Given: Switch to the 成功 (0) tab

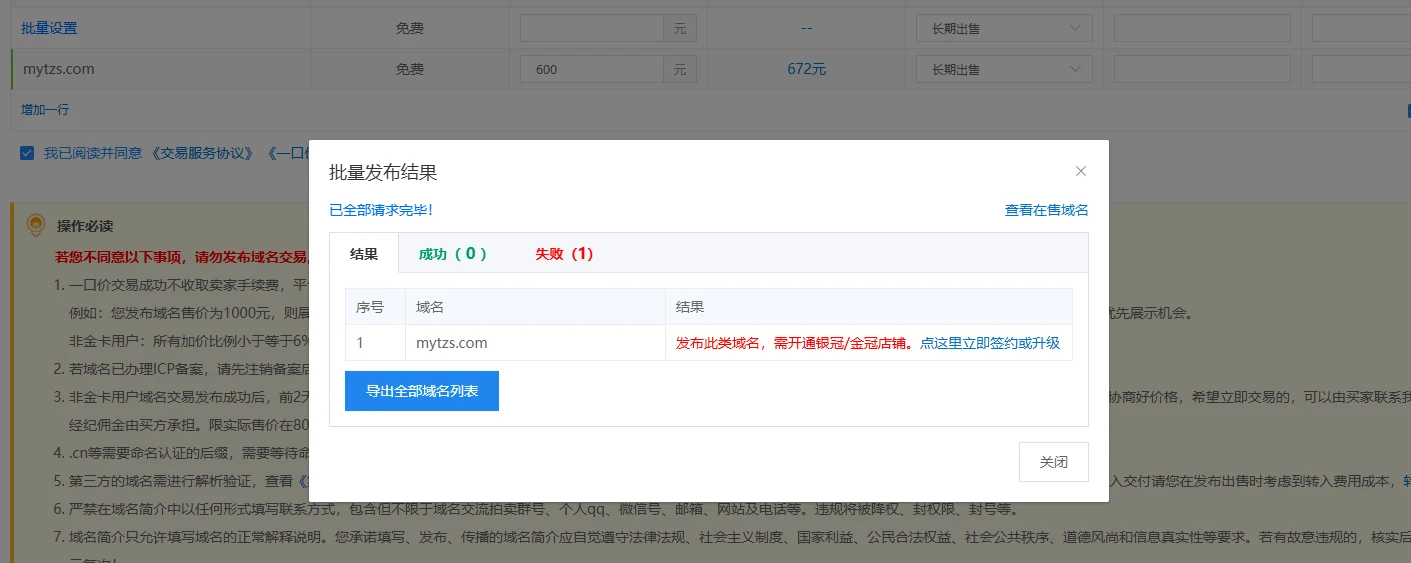Looking at the screenshot, I should click(x=453, y=254).
